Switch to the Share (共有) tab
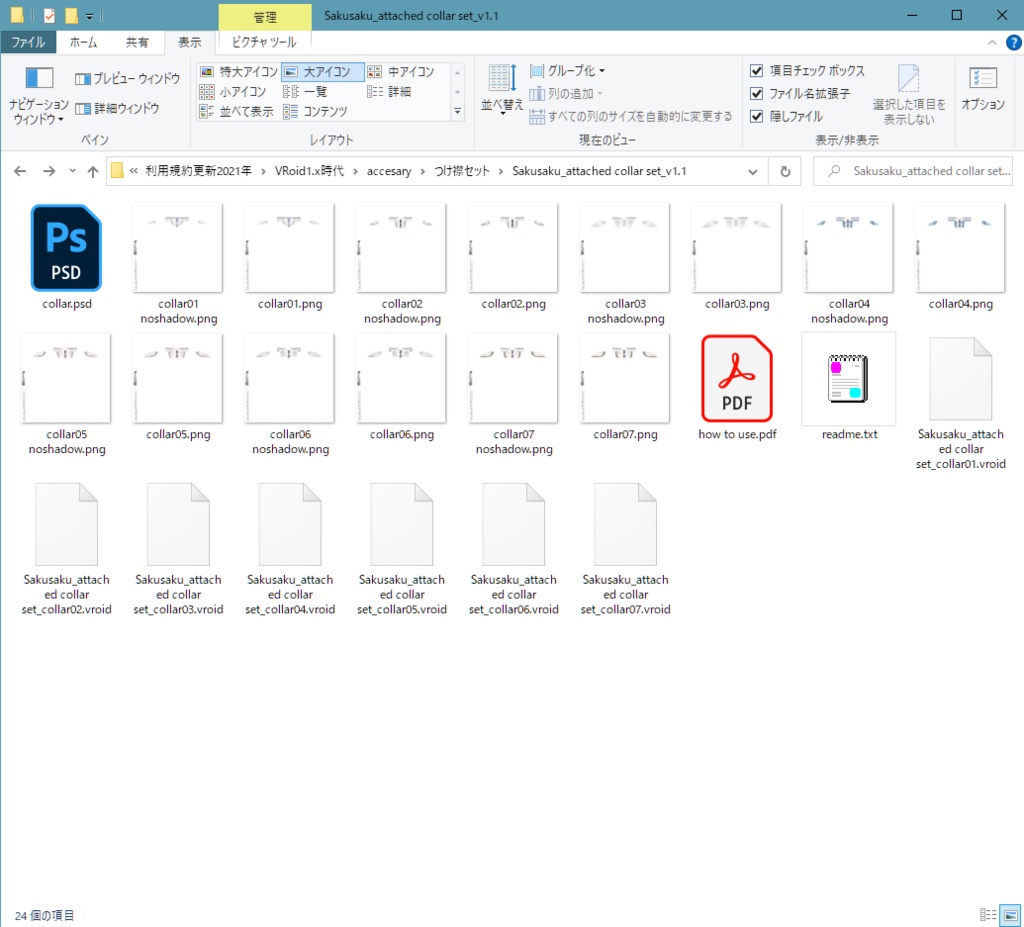Screen dimensions: 1024x927 pos(136,42)
